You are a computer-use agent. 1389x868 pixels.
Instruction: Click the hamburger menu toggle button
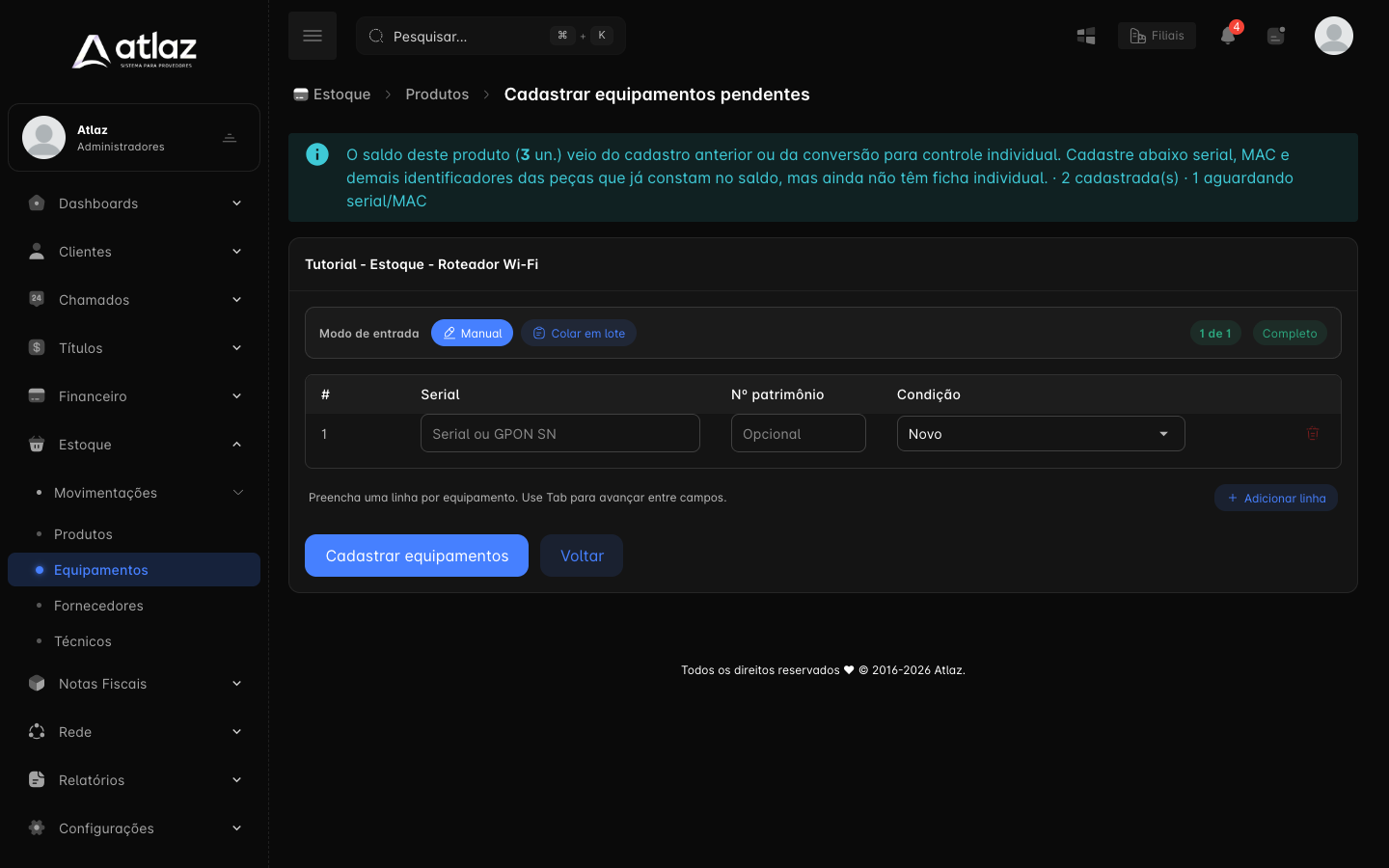click(313, 36)
